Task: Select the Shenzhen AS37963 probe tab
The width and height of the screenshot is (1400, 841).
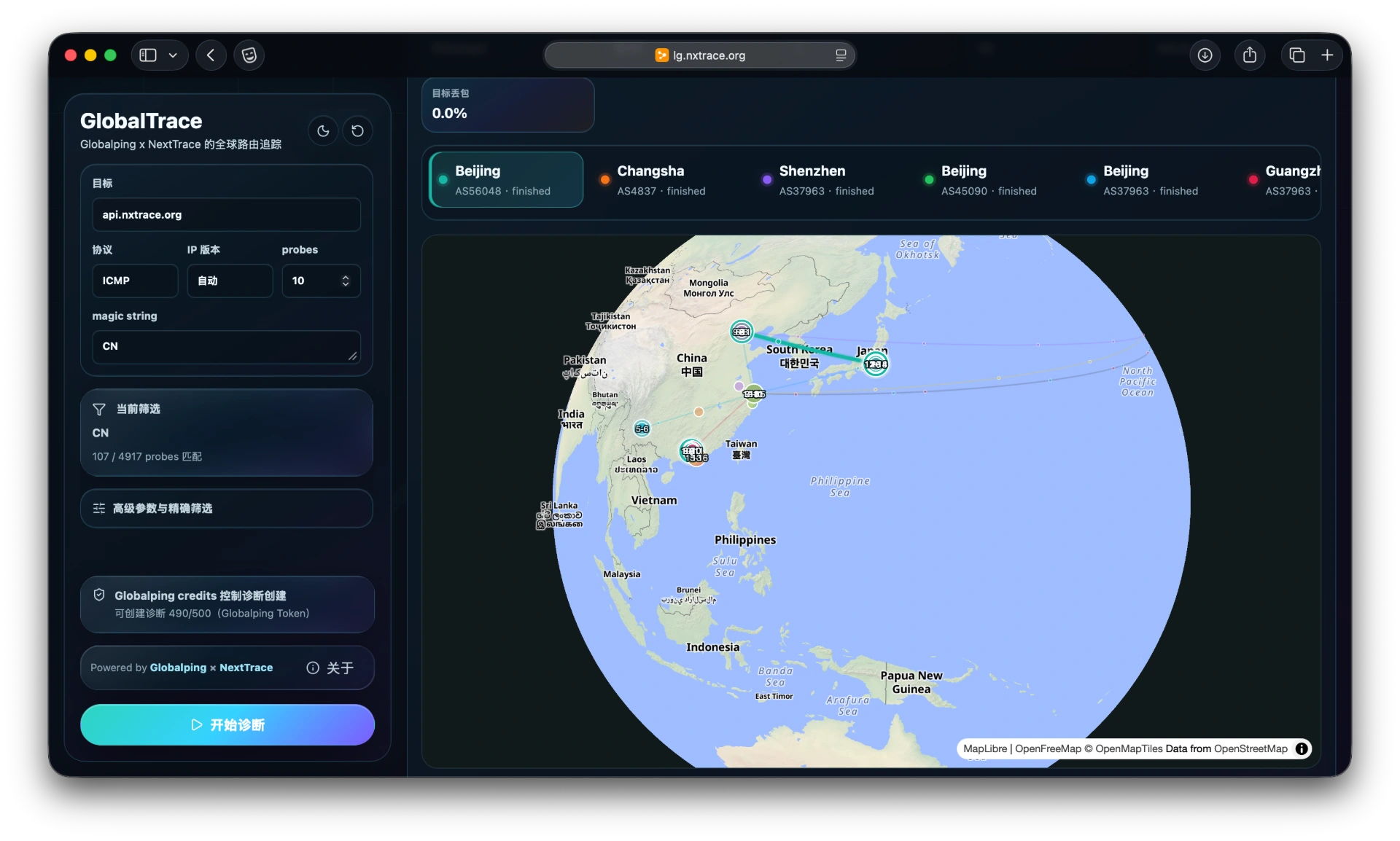Action: click(829, 180)
